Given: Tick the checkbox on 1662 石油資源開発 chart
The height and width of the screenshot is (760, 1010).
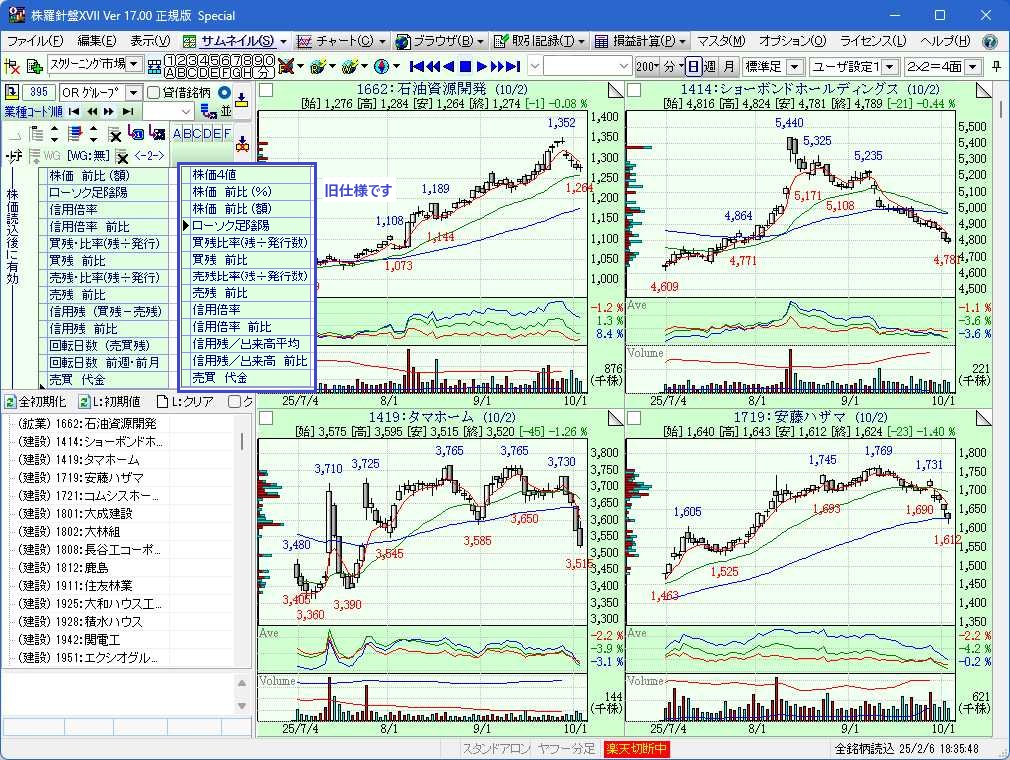Looking at the screenshot, I should coord(266,90).
